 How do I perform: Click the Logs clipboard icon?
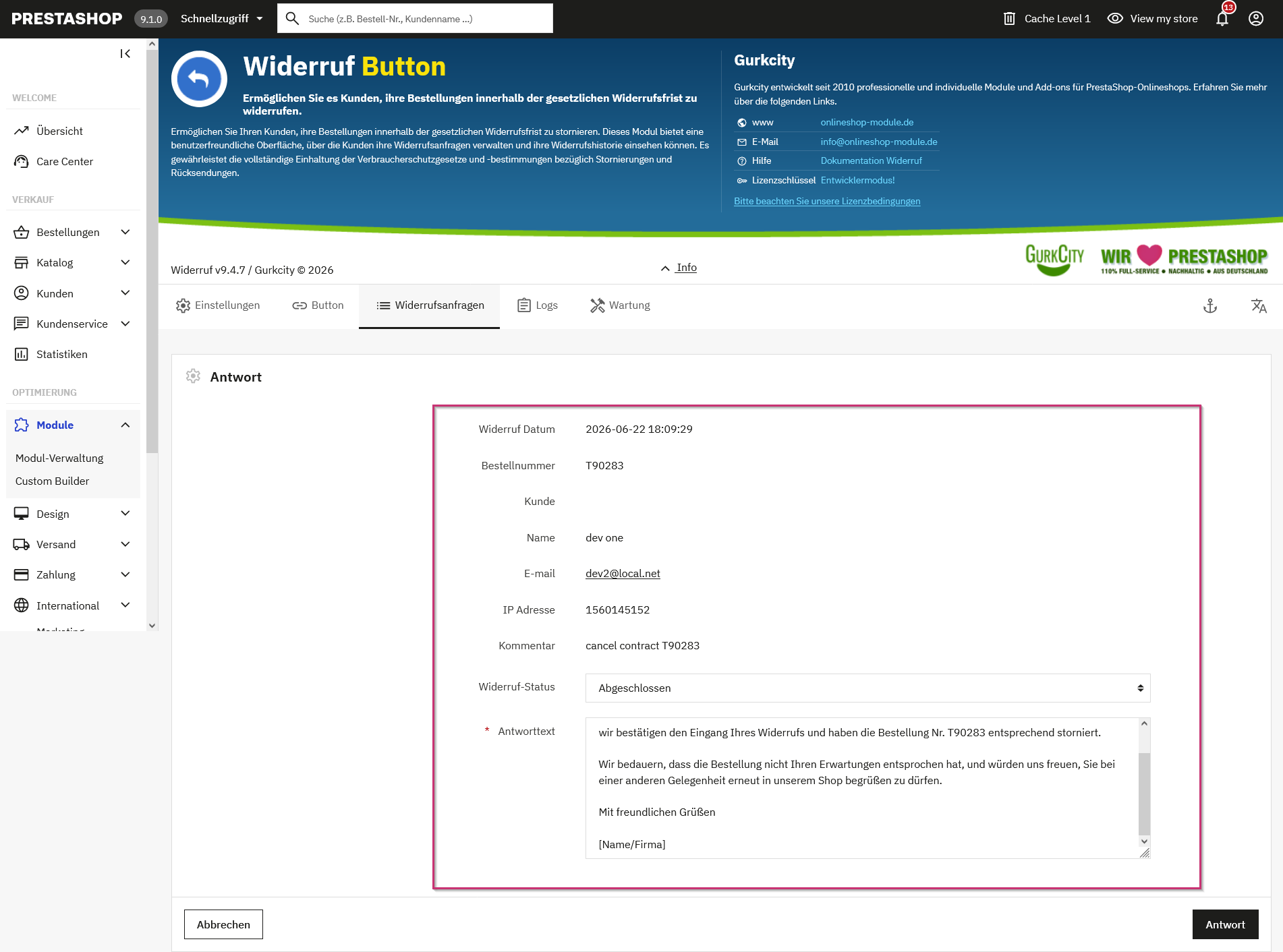click(524, 305)
